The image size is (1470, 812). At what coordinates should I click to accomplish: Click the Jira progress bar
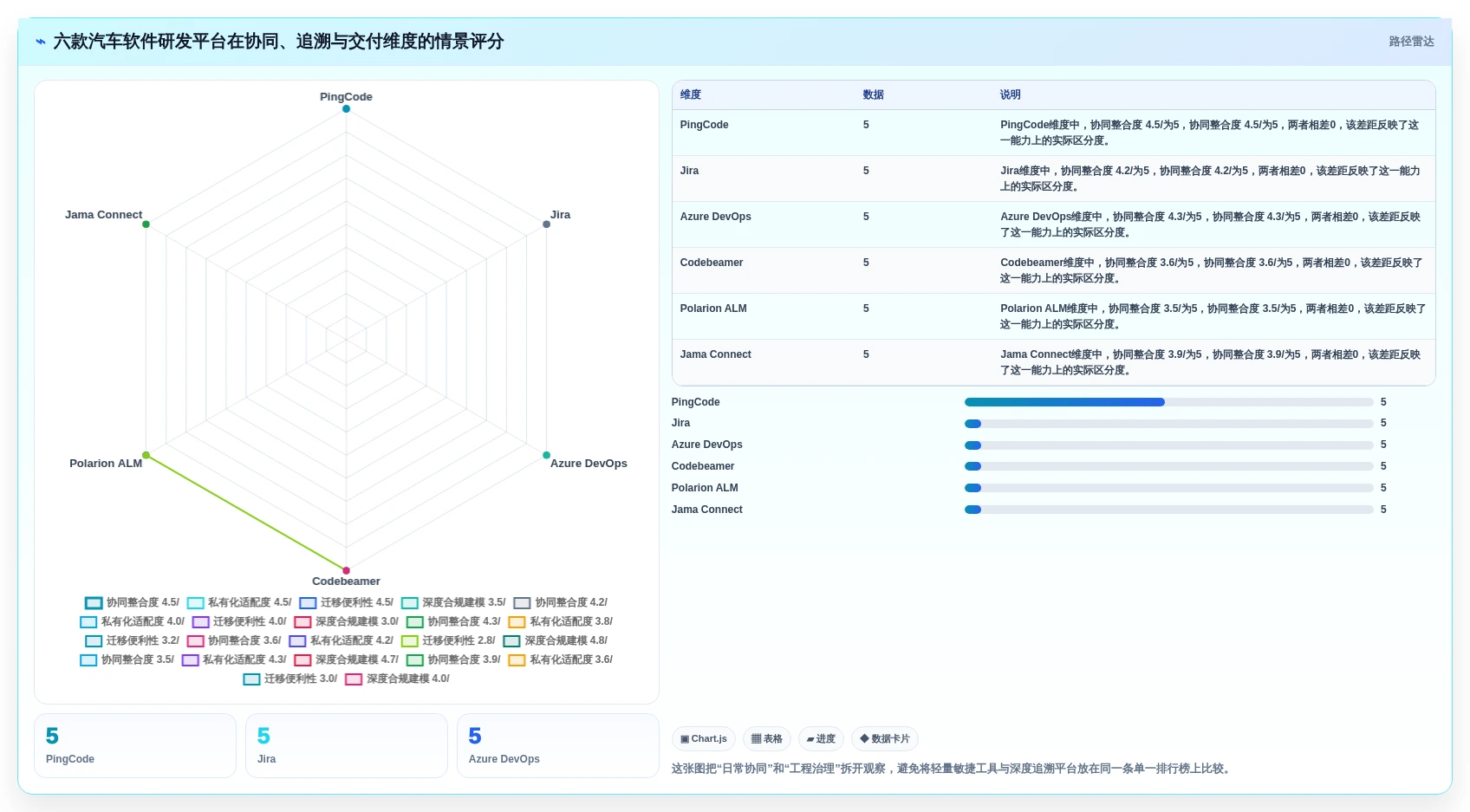click(x=1168, y=424)
